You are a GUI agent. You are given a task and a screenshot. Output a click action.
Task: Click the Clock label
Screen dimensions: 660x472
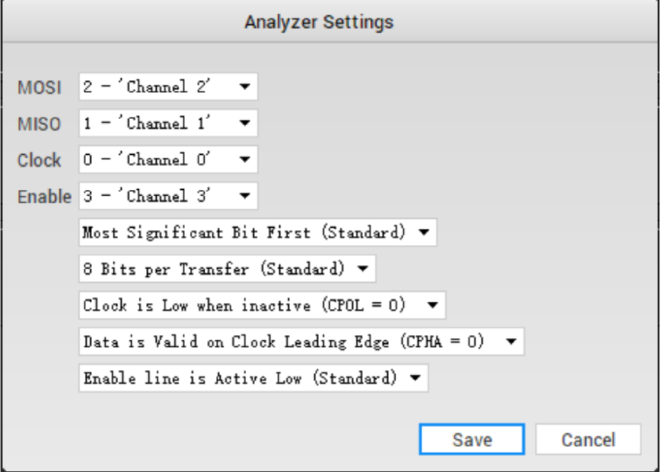pyautogui.click(x=40, y=160)
